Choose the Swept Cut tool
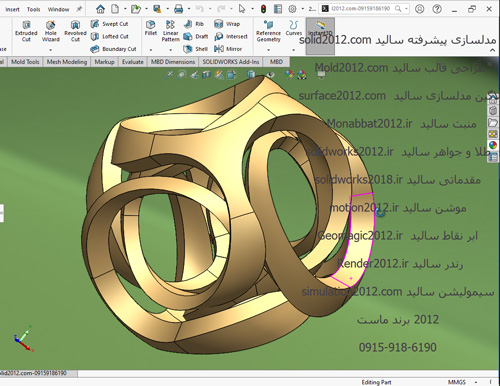 [x=109, y=24]
